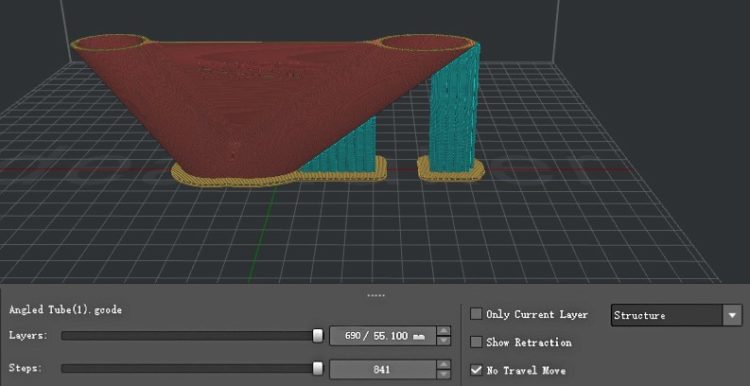
Task: Click the layer value field 690 / 55.100 mm
Action: [x=384, y=336]
